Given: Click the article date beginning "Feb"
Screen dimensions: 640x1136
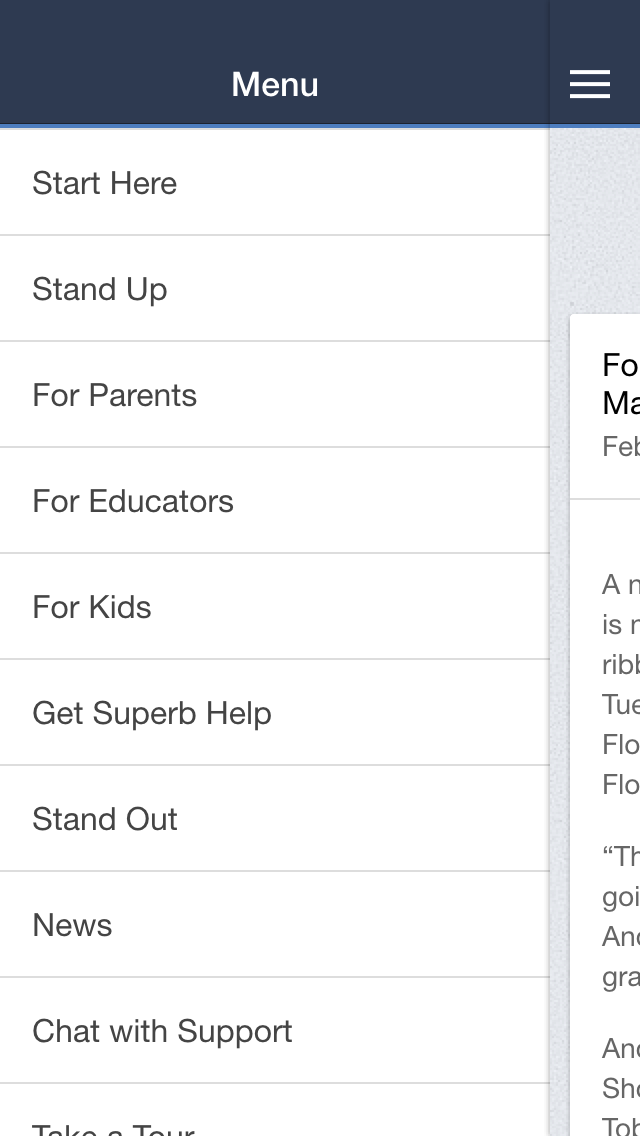Looking at the screenshot, I should (x=621, y=446).
